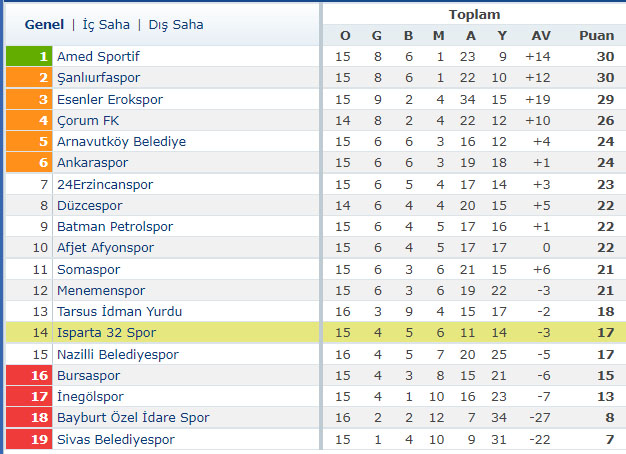Open Düzcespor team link

tap(90, 205)
